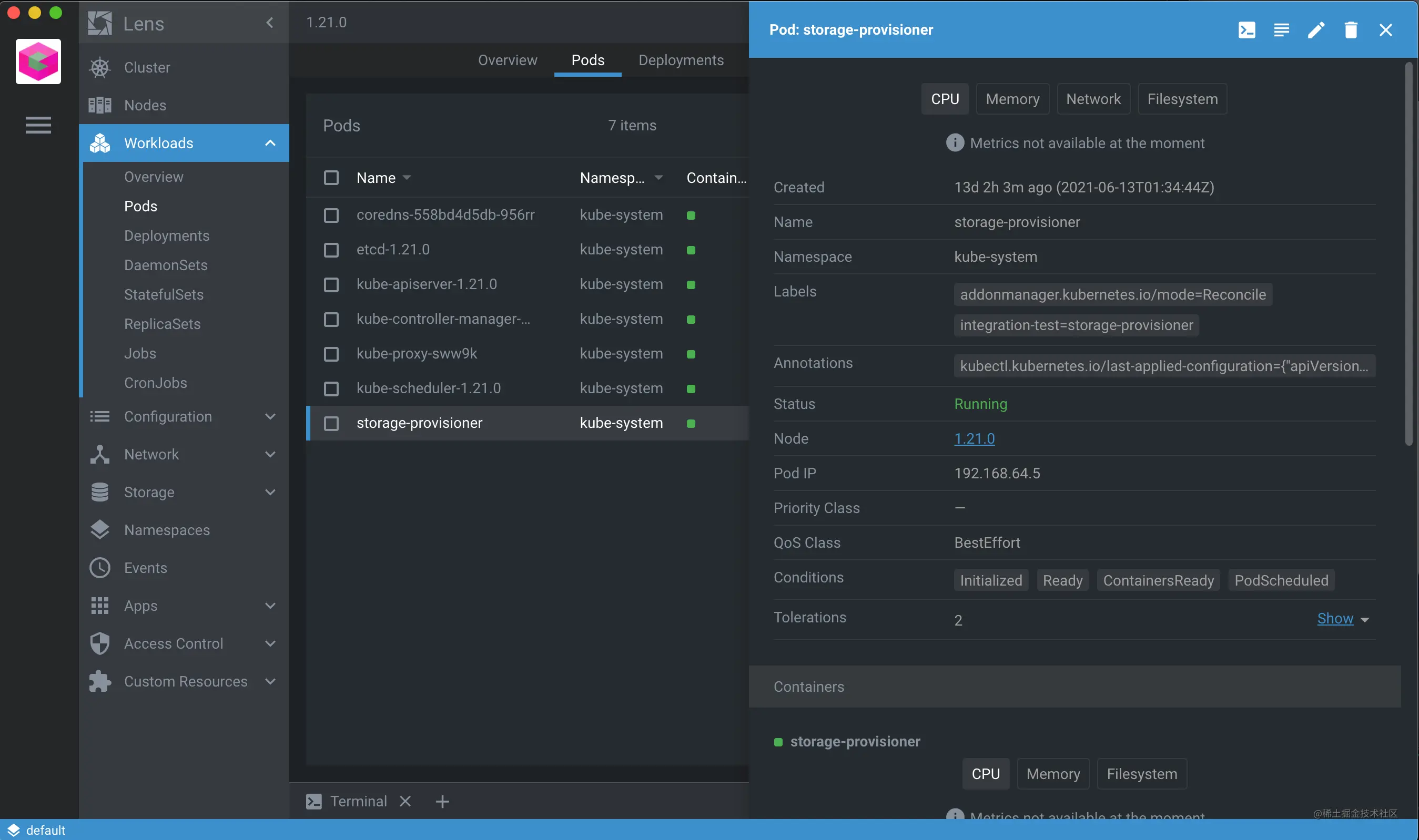Screen dimensions: 1419x840
Task: Expand the Configuration section chevron
Action: tap(270, 417)
